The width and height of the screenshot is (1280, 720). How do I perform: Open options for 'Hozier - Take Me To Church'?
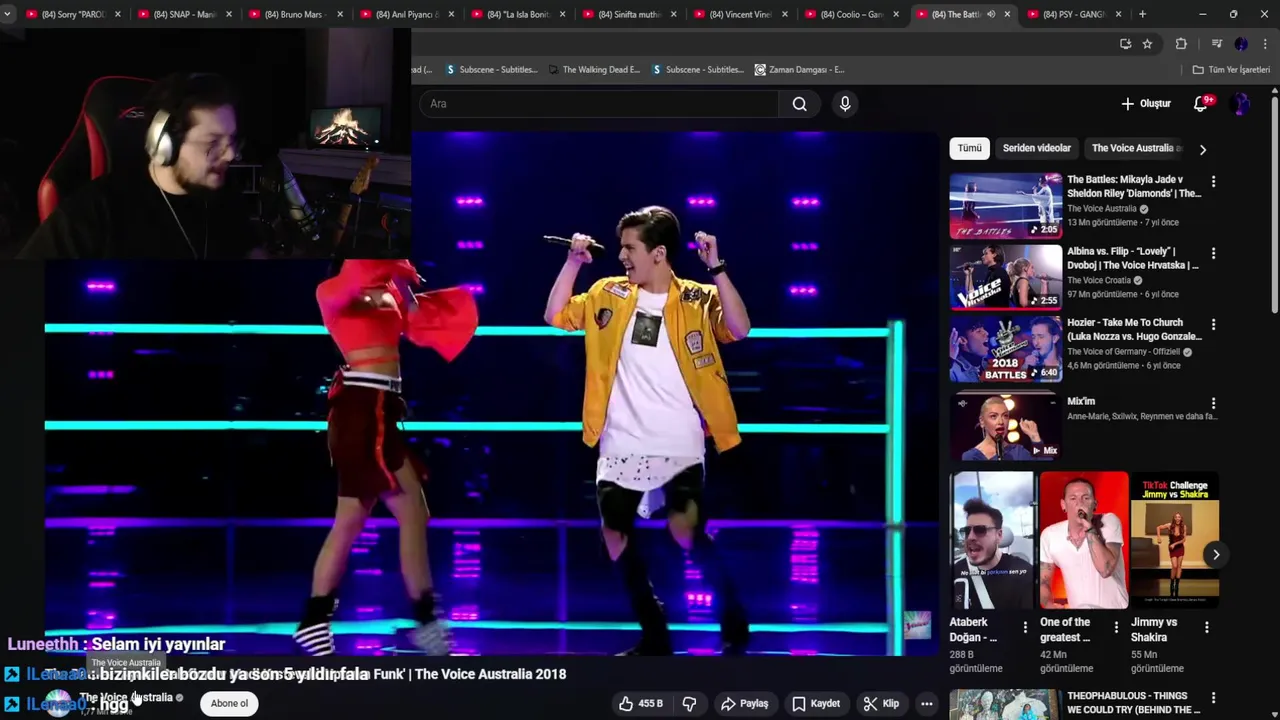pos(1213,325)
